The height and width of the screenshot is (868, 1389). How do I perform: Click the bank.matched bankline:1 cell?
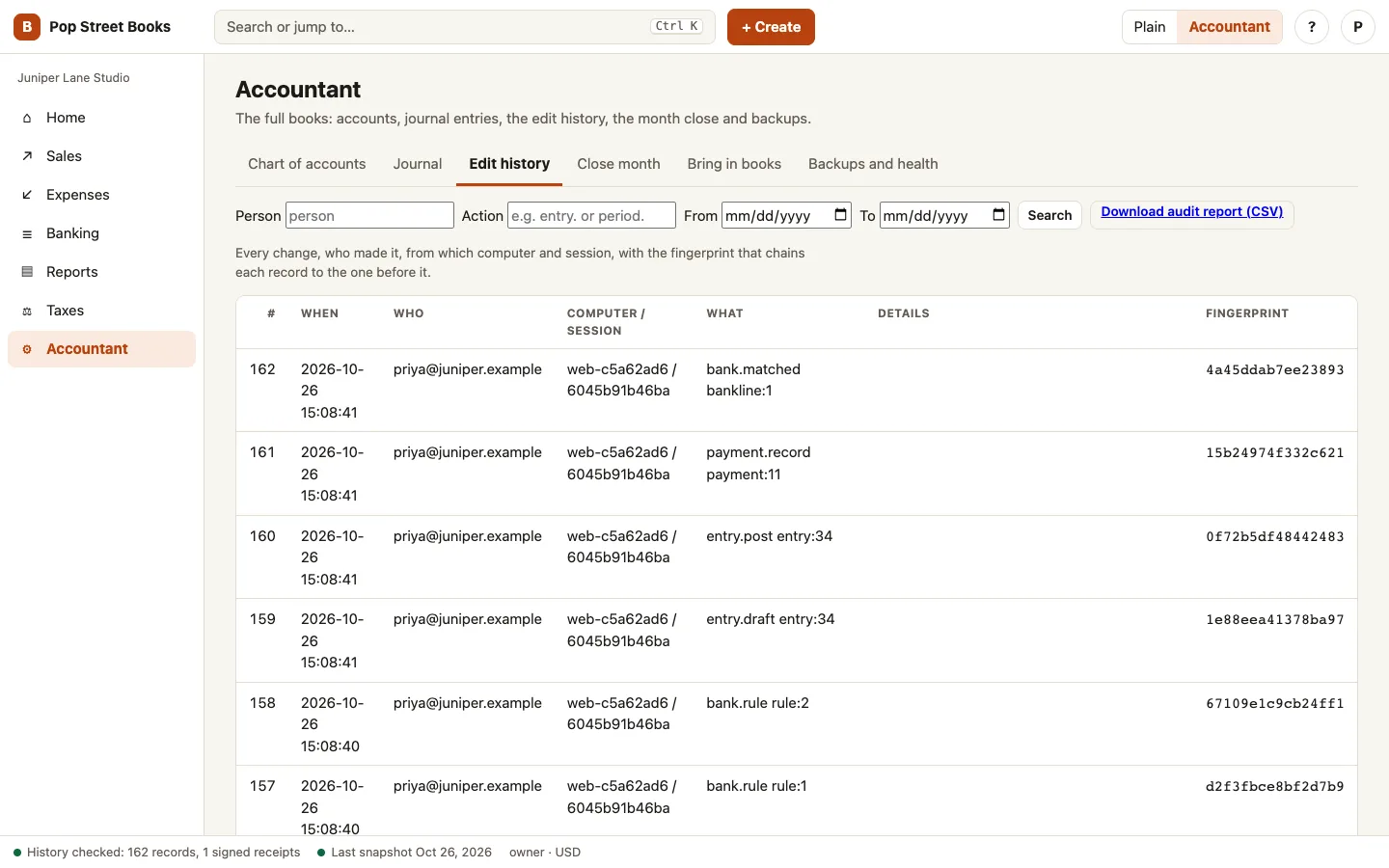click(753, 380)
